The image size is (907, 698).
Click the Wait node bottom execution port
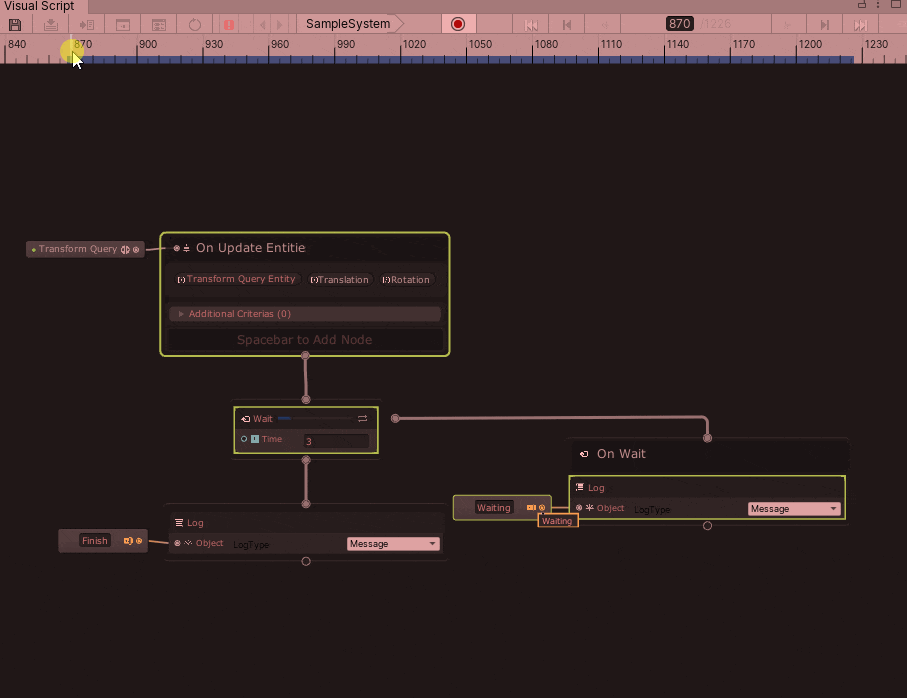(x=306, y=460)
